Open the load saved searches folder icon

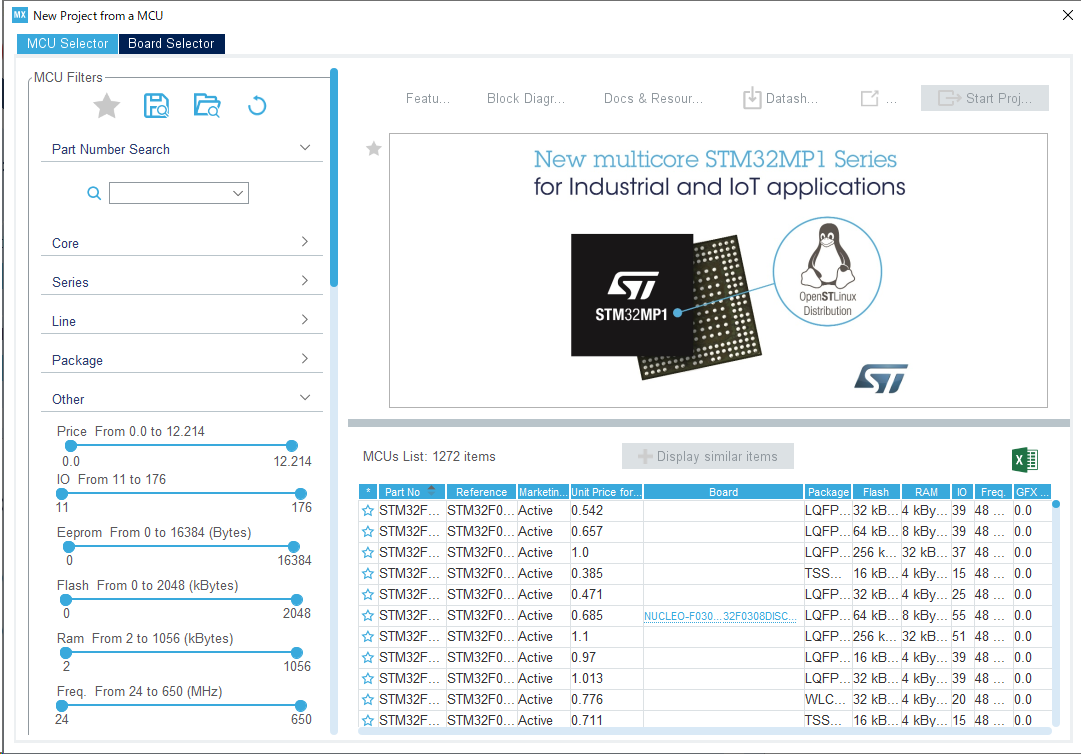[x=207, y=106]
